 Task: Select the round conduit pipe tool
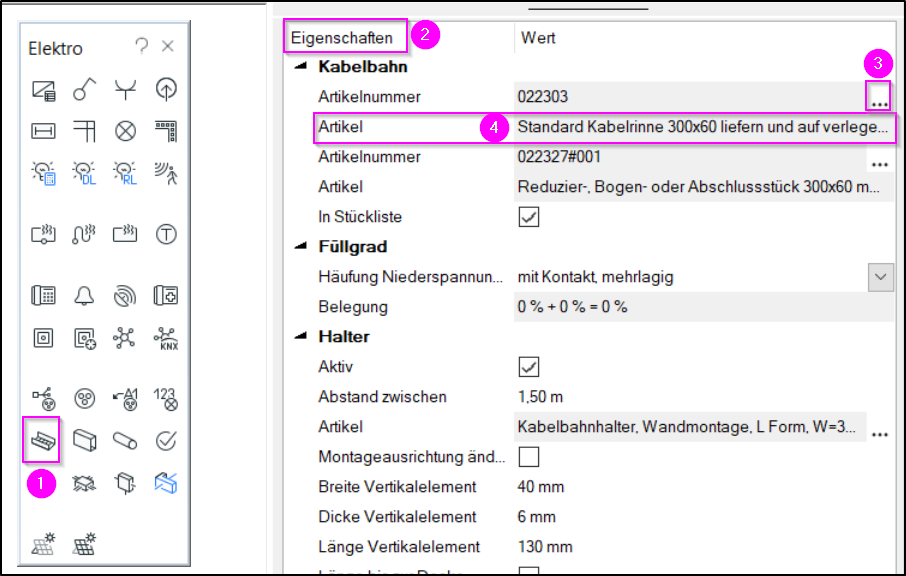tap(125, 441)
